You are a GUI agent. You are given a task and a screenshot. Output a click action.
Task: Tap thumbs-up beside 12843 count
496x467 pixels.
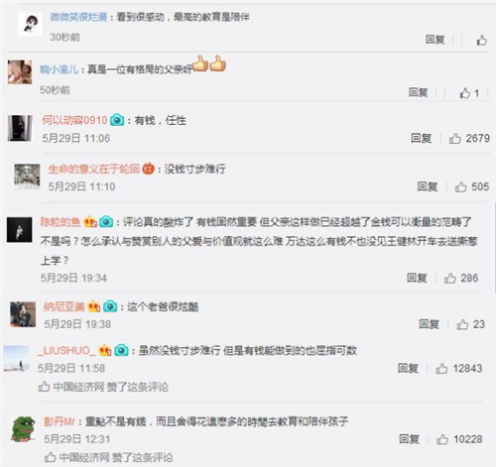[x=442, y=368]
